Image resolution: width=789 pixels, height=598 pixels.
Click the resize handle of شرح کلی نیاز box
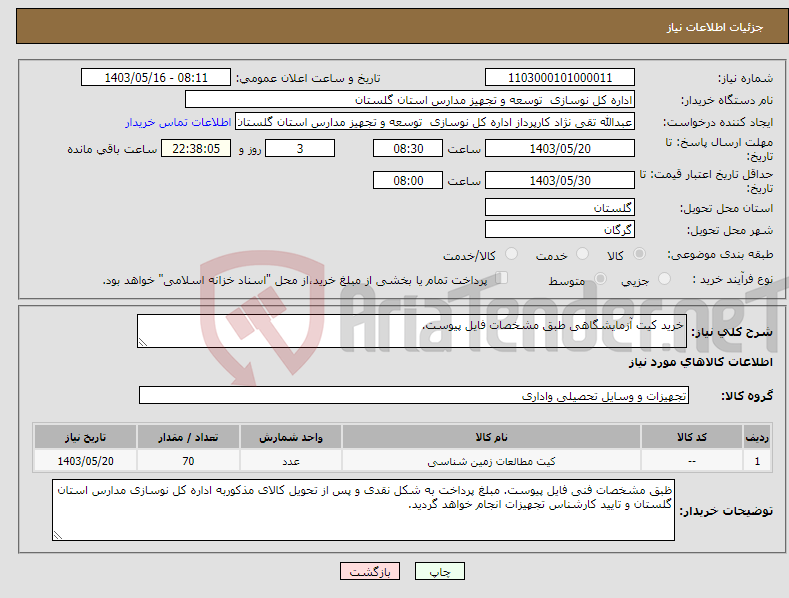(x=143, y=342)
